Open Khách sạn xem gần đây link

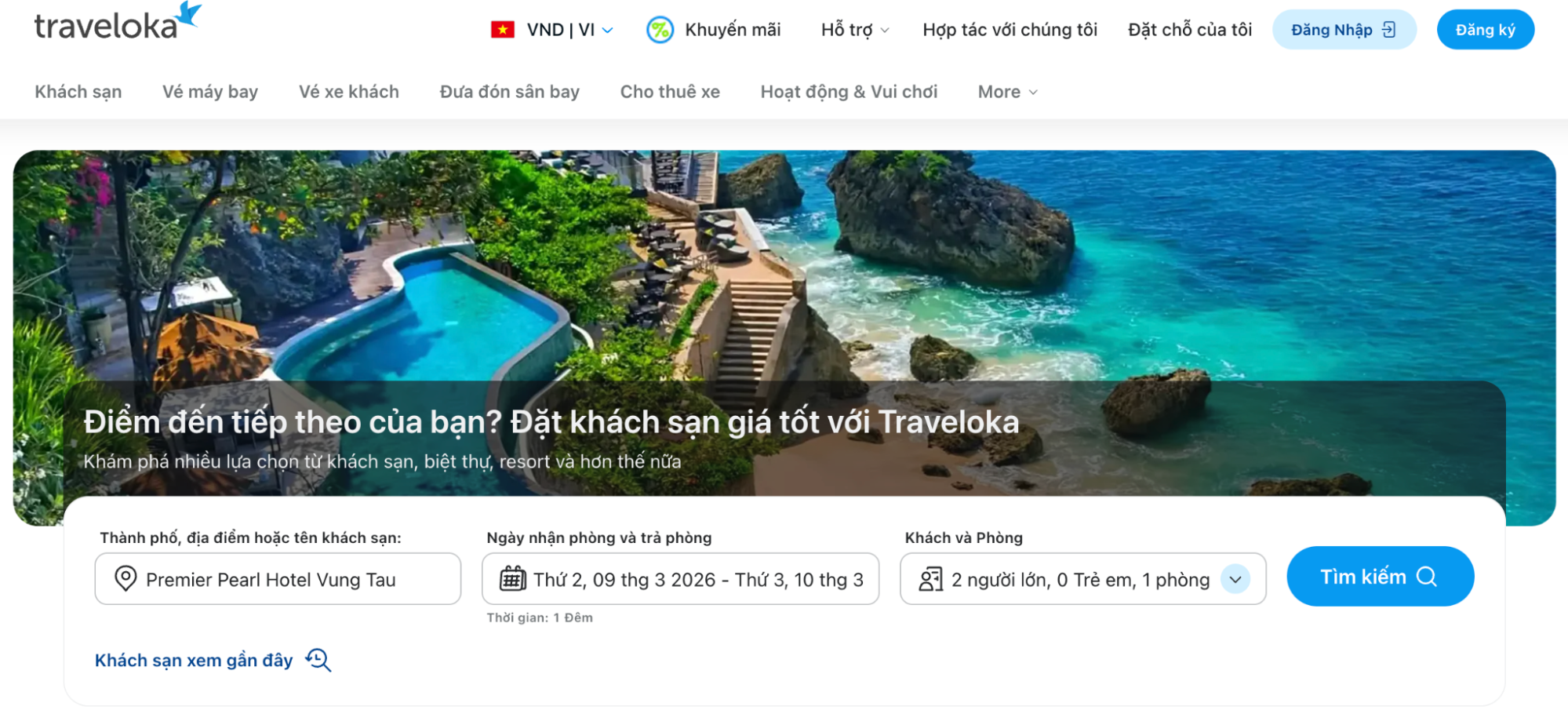[x=194, y=661]
